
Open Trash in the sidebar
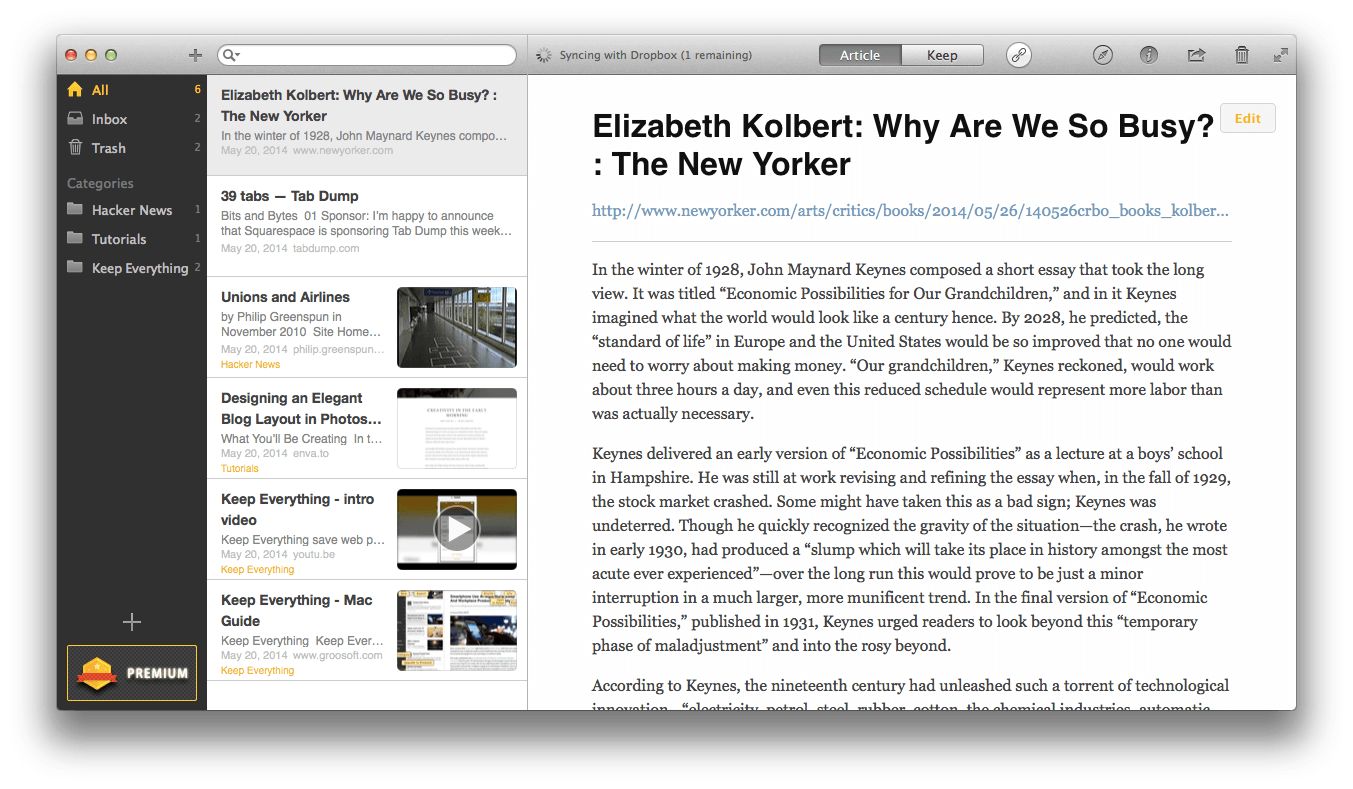click(132, 148)
